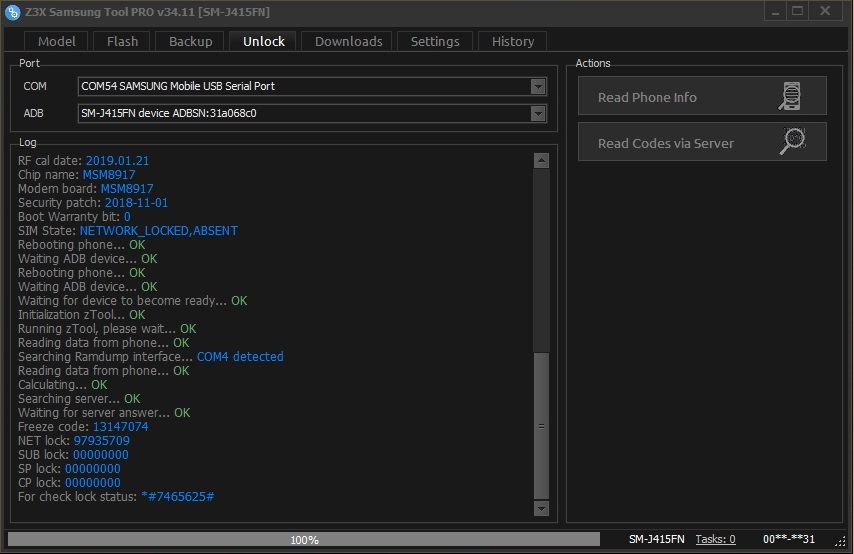Image resolution: width=854 pixels, height=554 pixels.
Task: Click the 00**-**31 status bar serial
Action: click(789, 539)
